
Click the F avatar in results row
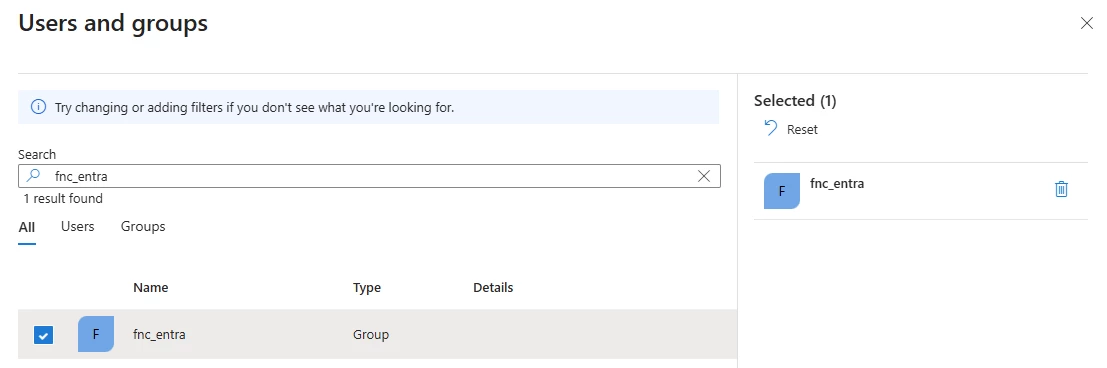(x=96, y=334)
